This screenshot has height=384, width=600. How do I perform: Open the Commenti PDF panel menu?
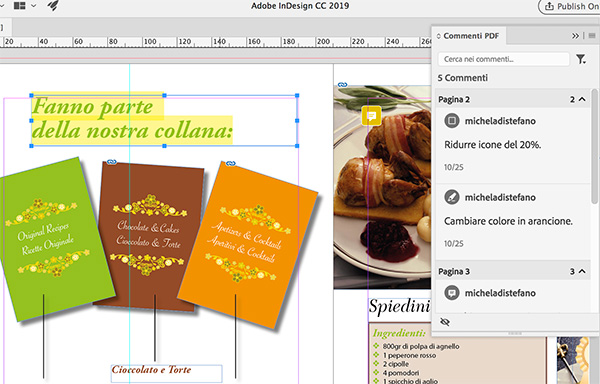[x=592, y=36]
